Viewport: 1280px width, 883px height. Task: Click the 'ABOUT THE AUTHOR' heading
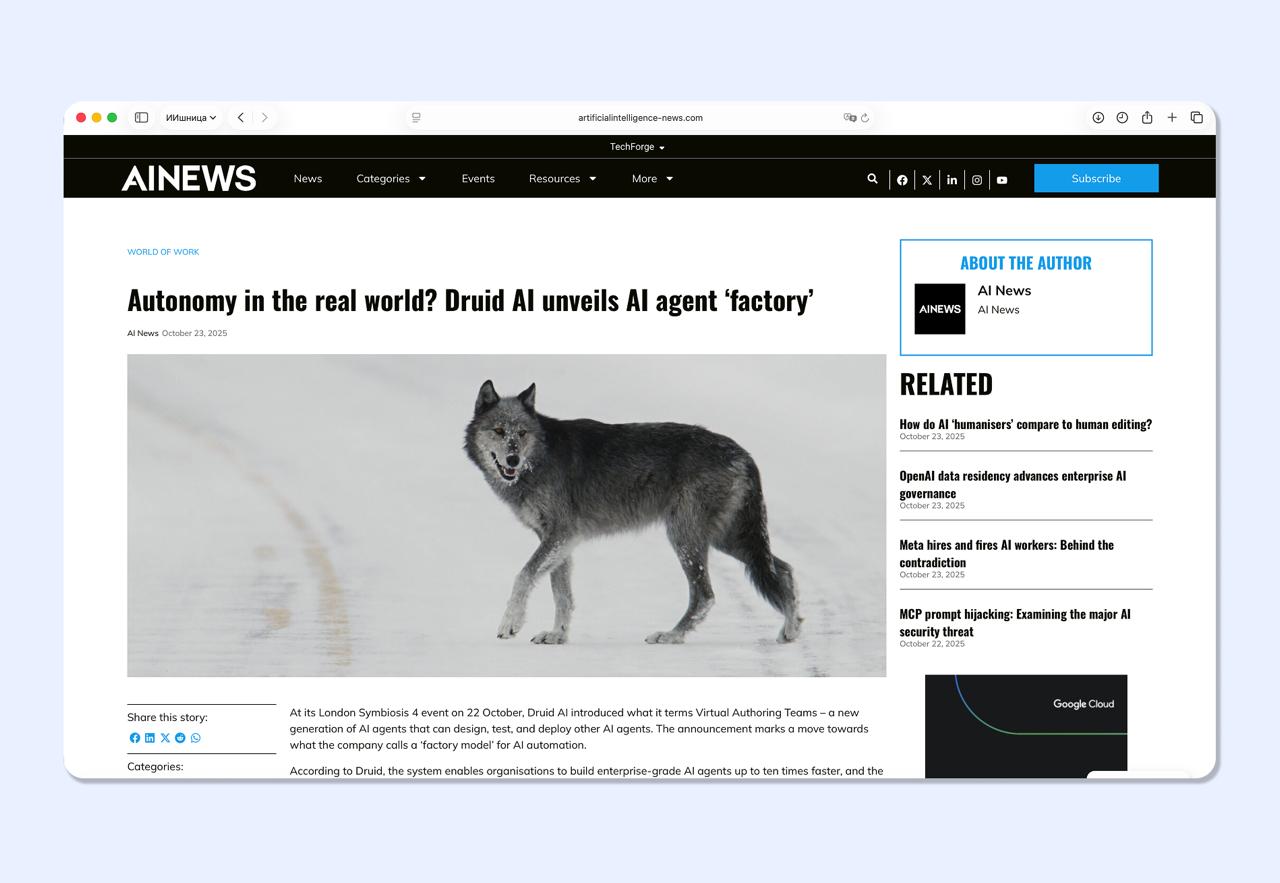click(x=1026, y=263)
